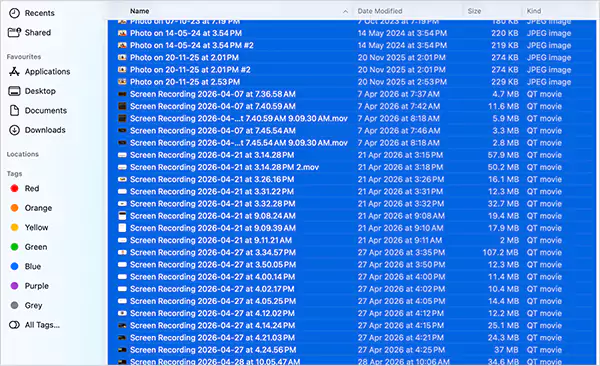The height and width of the screenshot is (366, 600).
Task: Sort by the Date Modified column
Action: pyautogui.click(x=380, y=11)
